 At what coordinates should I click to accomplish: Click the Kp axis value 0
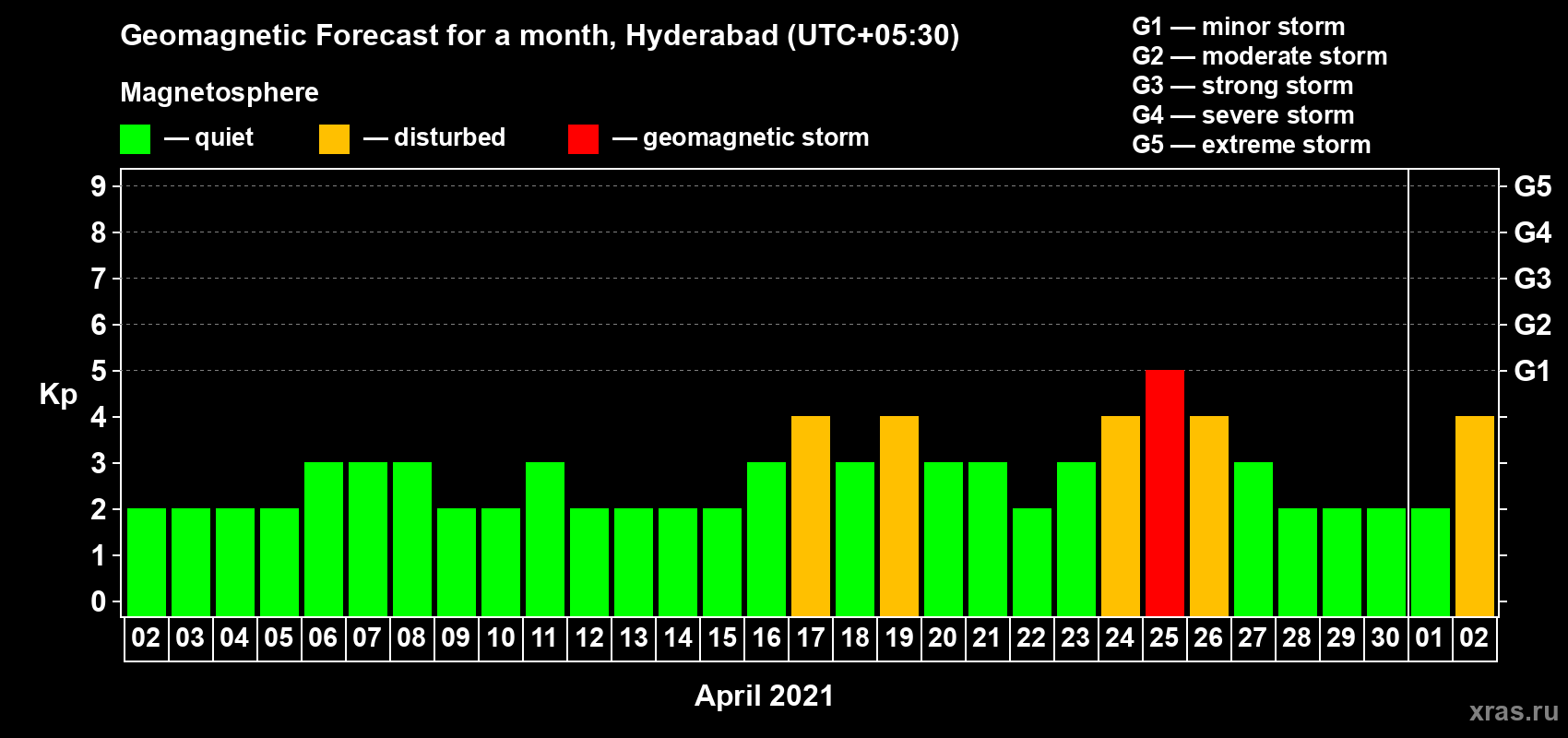[x=99, y=601]
